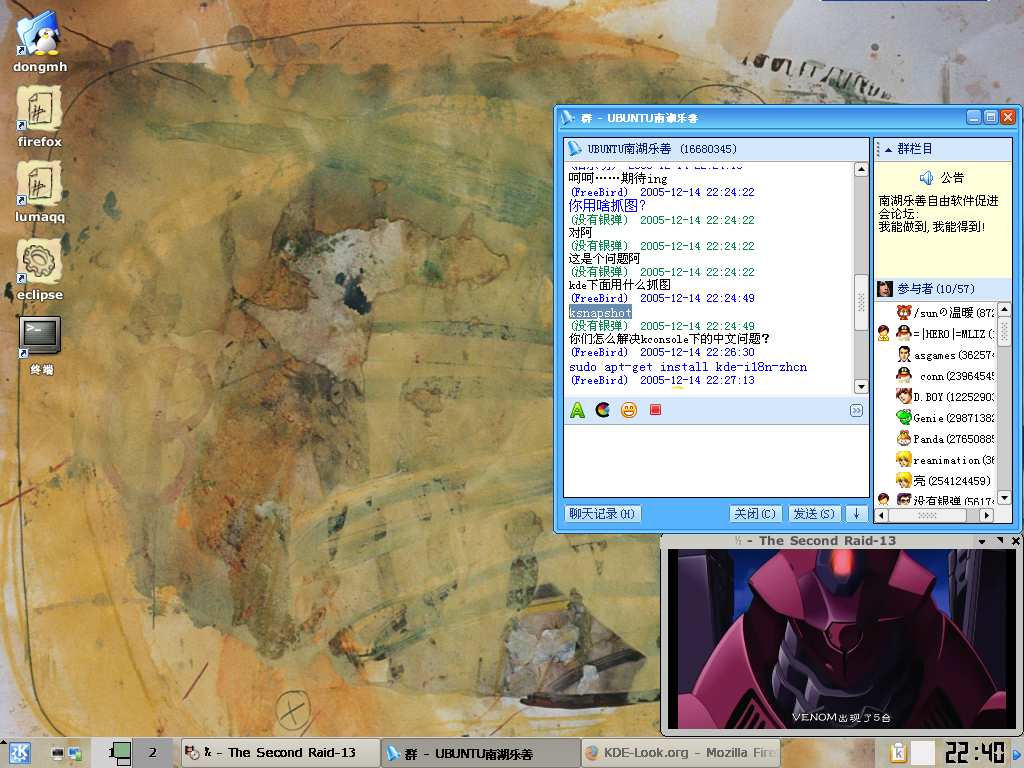Click chat log vertical scrollbar thumb
The image size is (1024, 768).
click(861, 302)
